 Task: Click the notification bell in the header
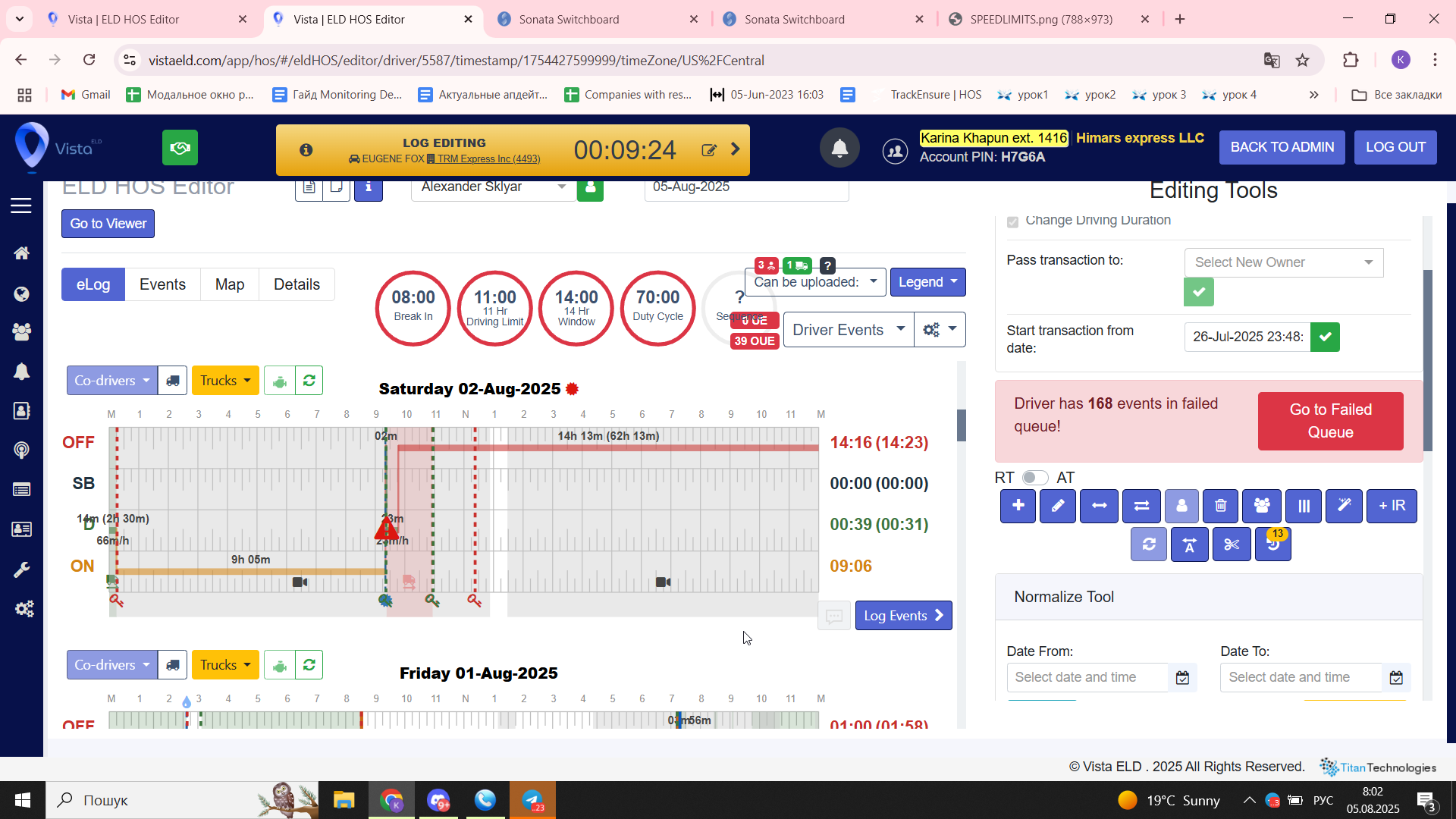pos(839,148)
